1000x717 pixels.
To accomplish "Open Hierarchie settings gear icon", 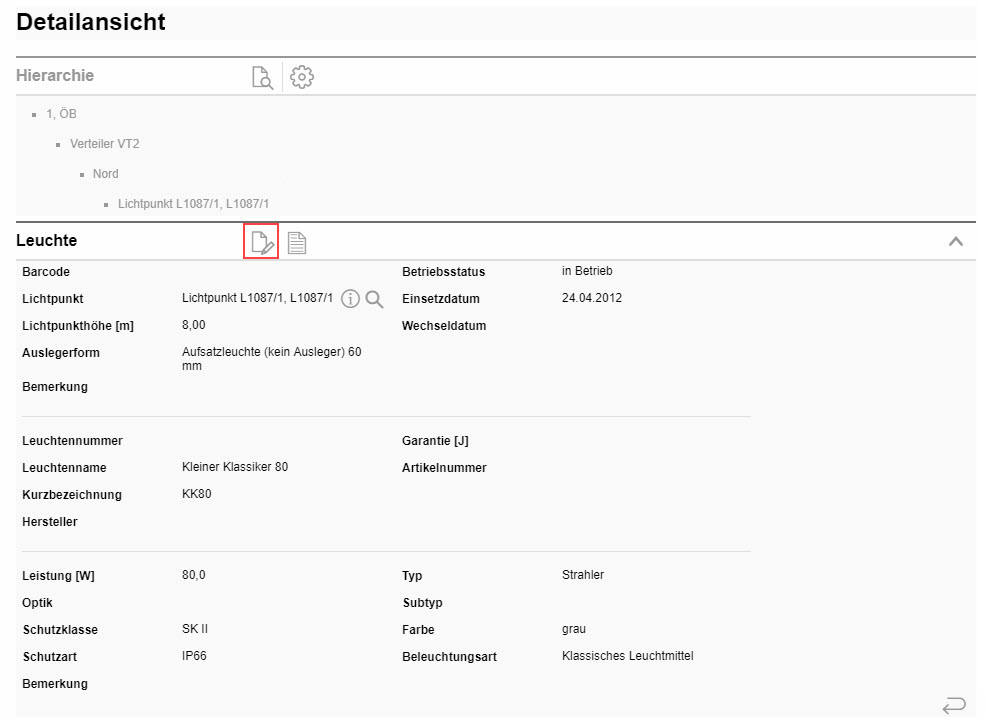I will [x=301, y=77].
